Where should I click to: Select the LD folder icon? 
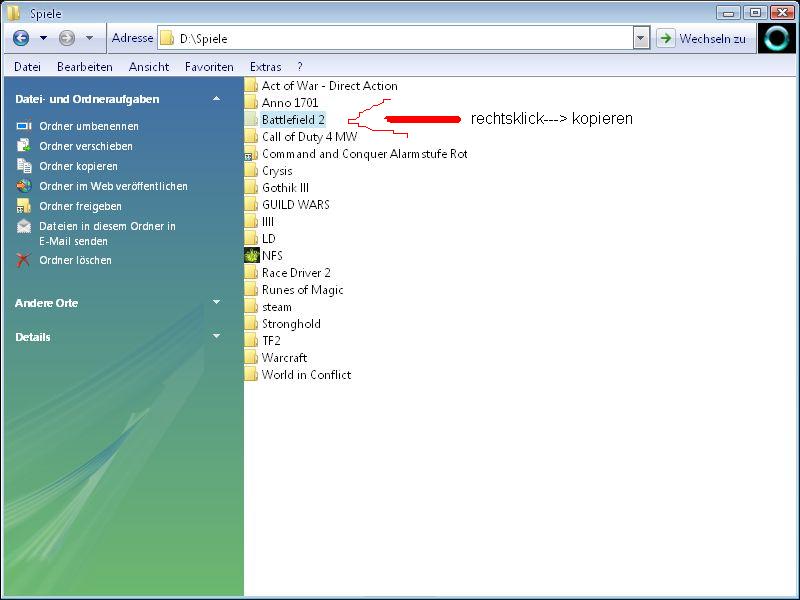tap(251, 238)
